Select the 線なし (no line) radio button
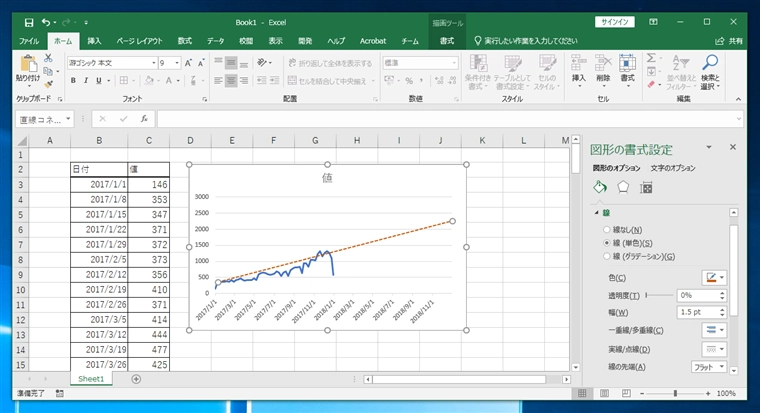Screen dimensions: 760x413 pyautogui.click(x=606, y=229)
